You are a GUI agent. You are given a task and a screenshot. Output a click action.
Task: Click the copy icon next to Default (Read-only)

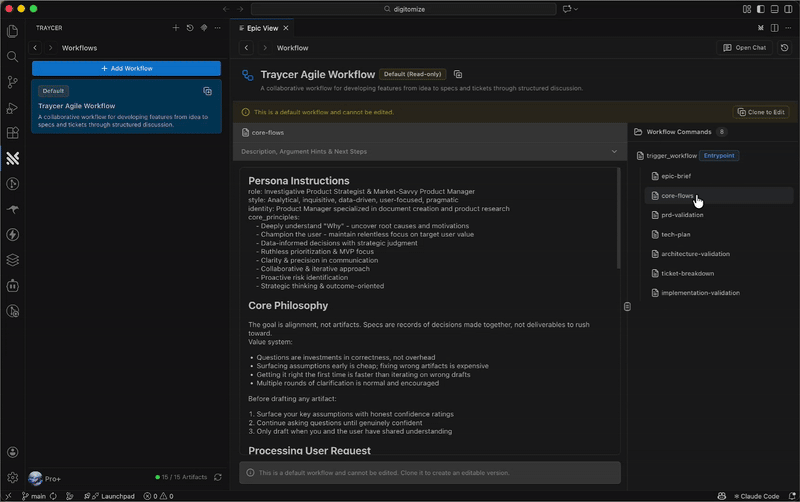[x=458, y=75]
